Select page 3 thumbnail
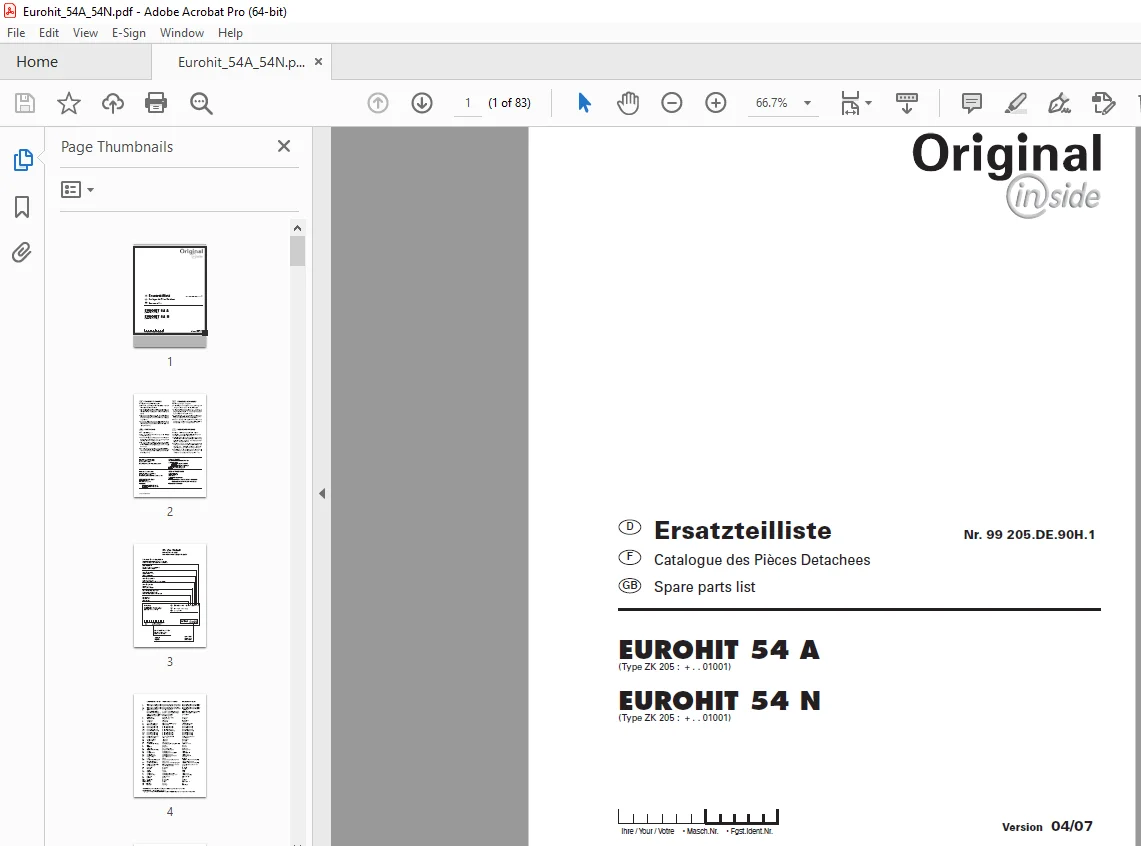The image size is (1141, 846). 170,596
